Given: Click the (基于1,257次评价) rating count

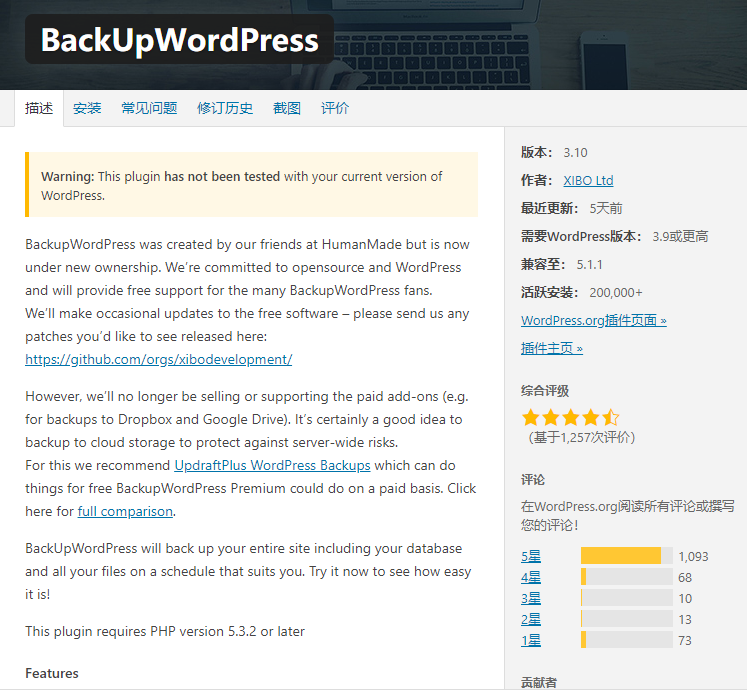Looking at the screenshot, I should [582, 437].
